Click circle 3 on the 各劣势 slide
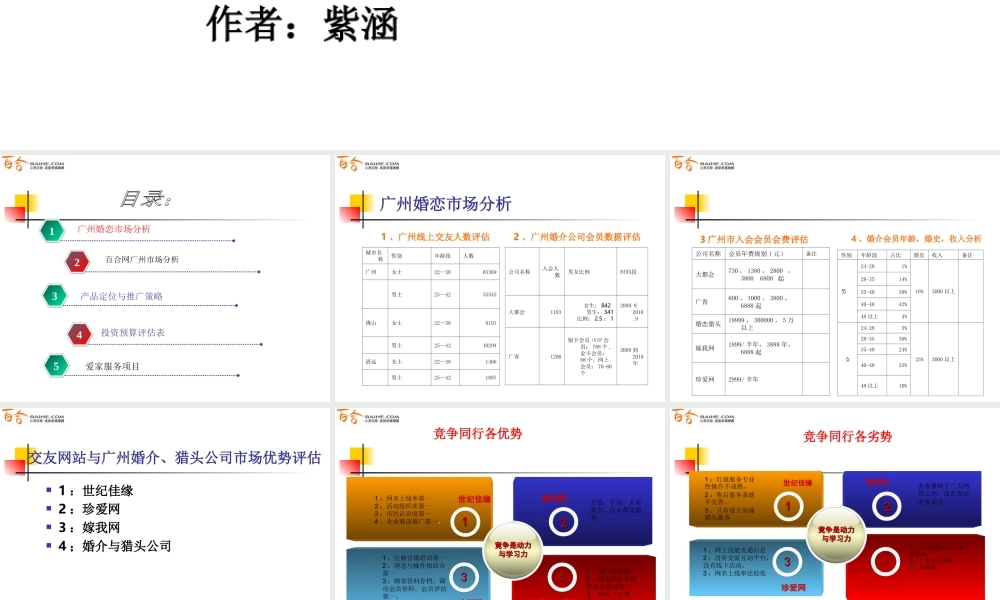The height and width of the screenshot is (600, 1000). coord(787,561)
